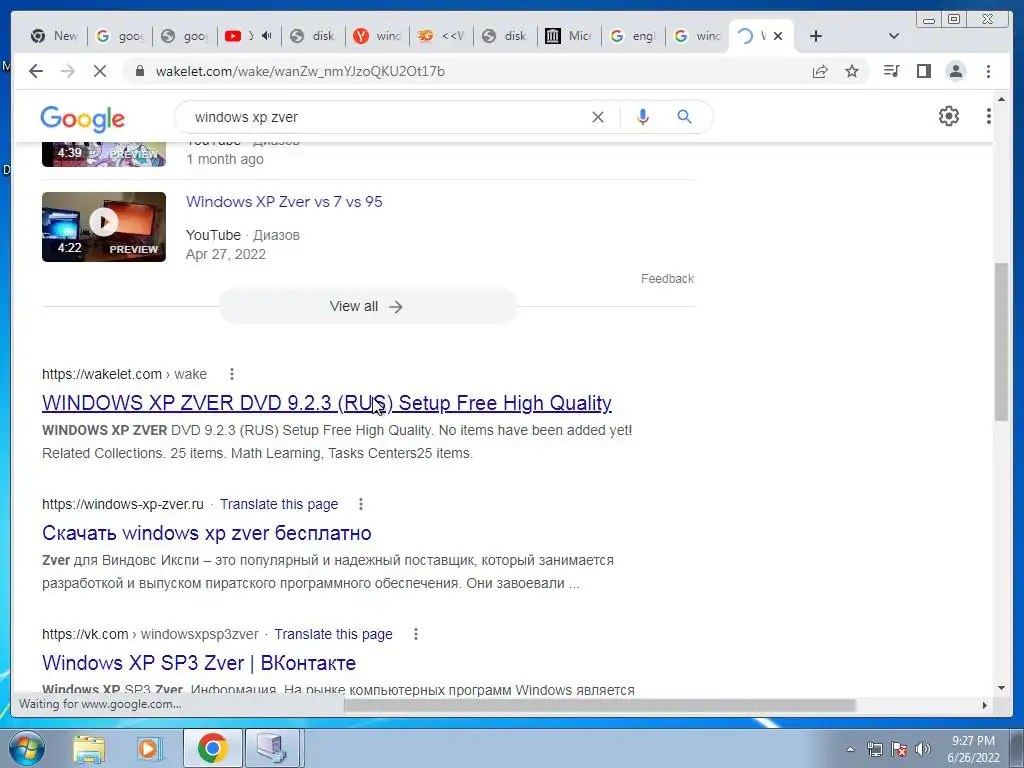Click the browser forward arrow
The height and width of the screenshot is (768, 1024).
[x=68, y=71]
